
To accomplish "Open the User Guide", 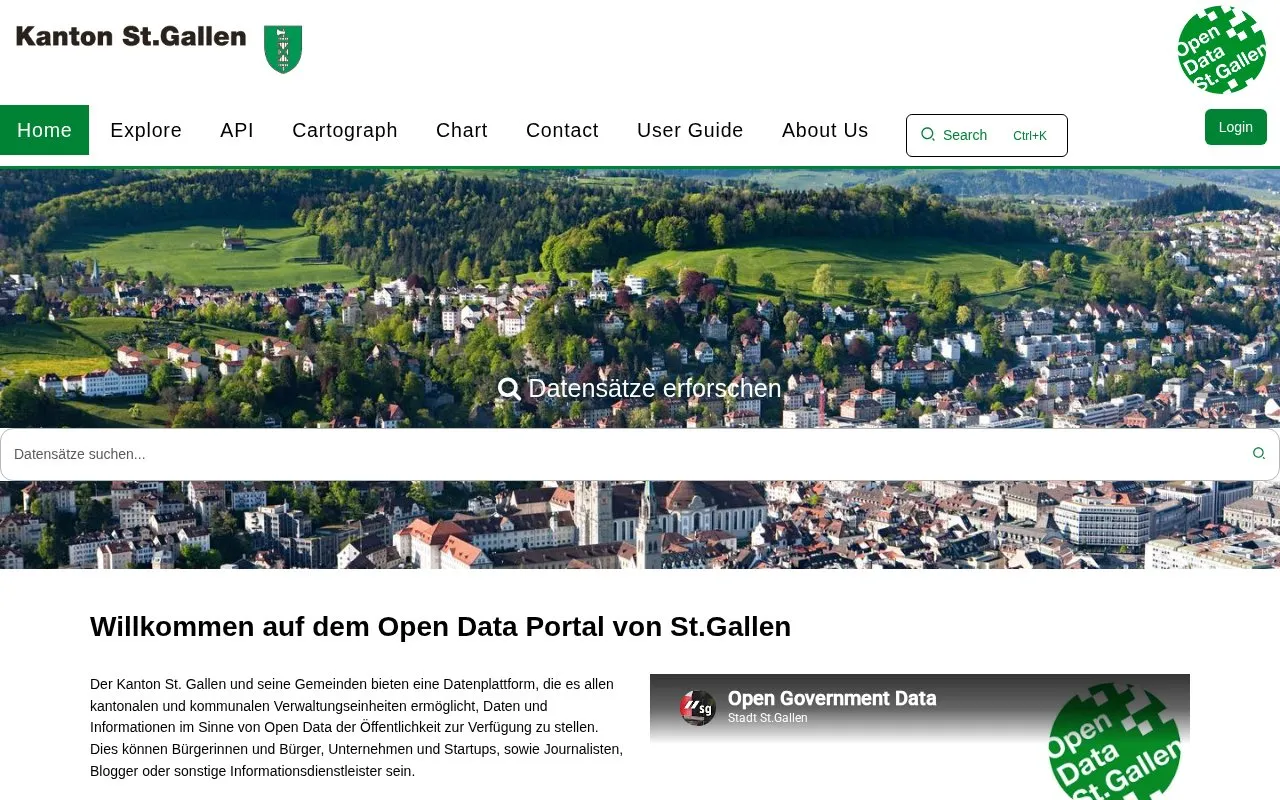I will click(x=690, y=130).
